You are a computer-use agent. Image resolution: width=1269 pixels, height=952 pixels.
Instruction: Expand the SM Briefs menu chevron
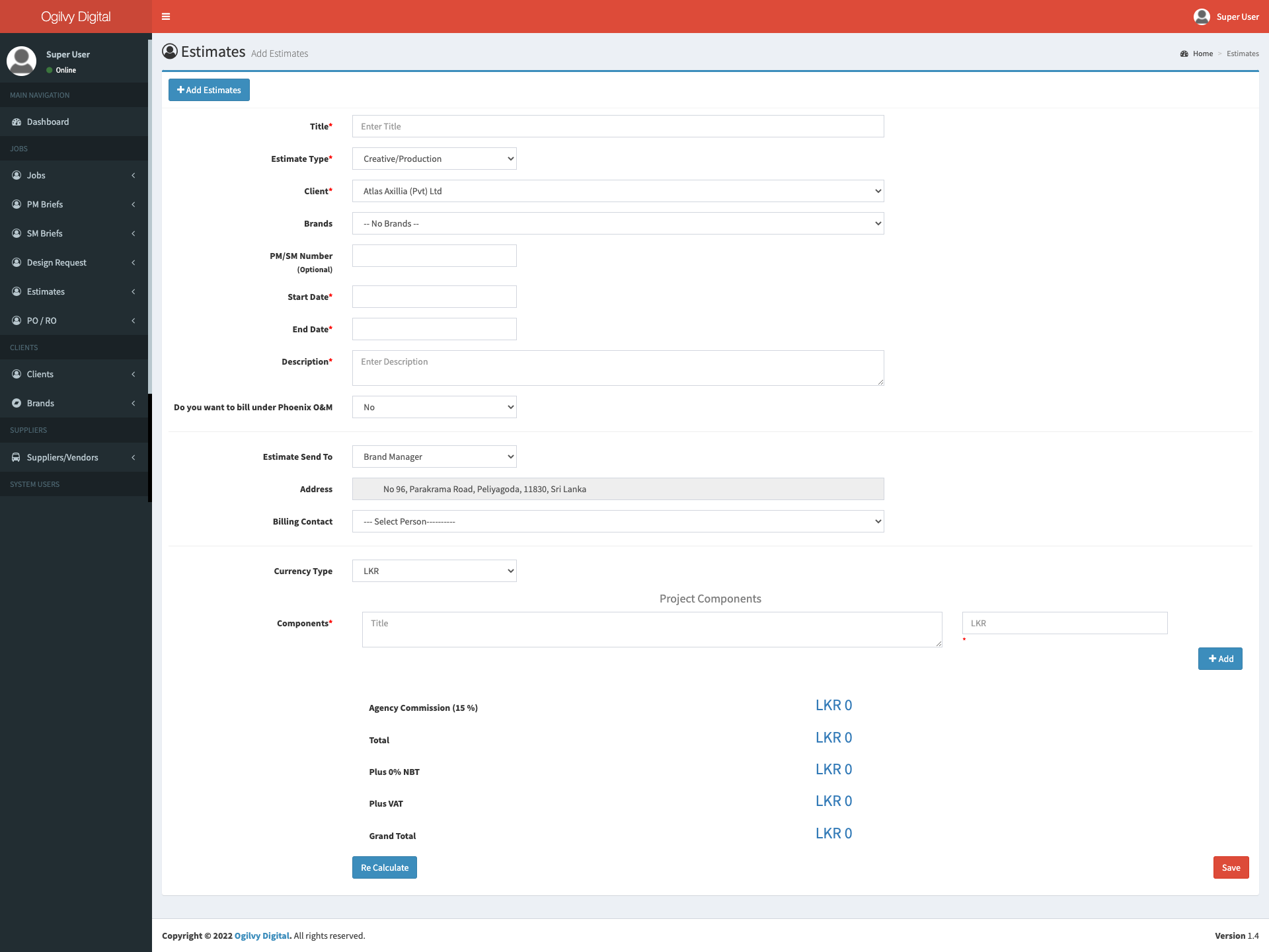[x=134, y=233]
